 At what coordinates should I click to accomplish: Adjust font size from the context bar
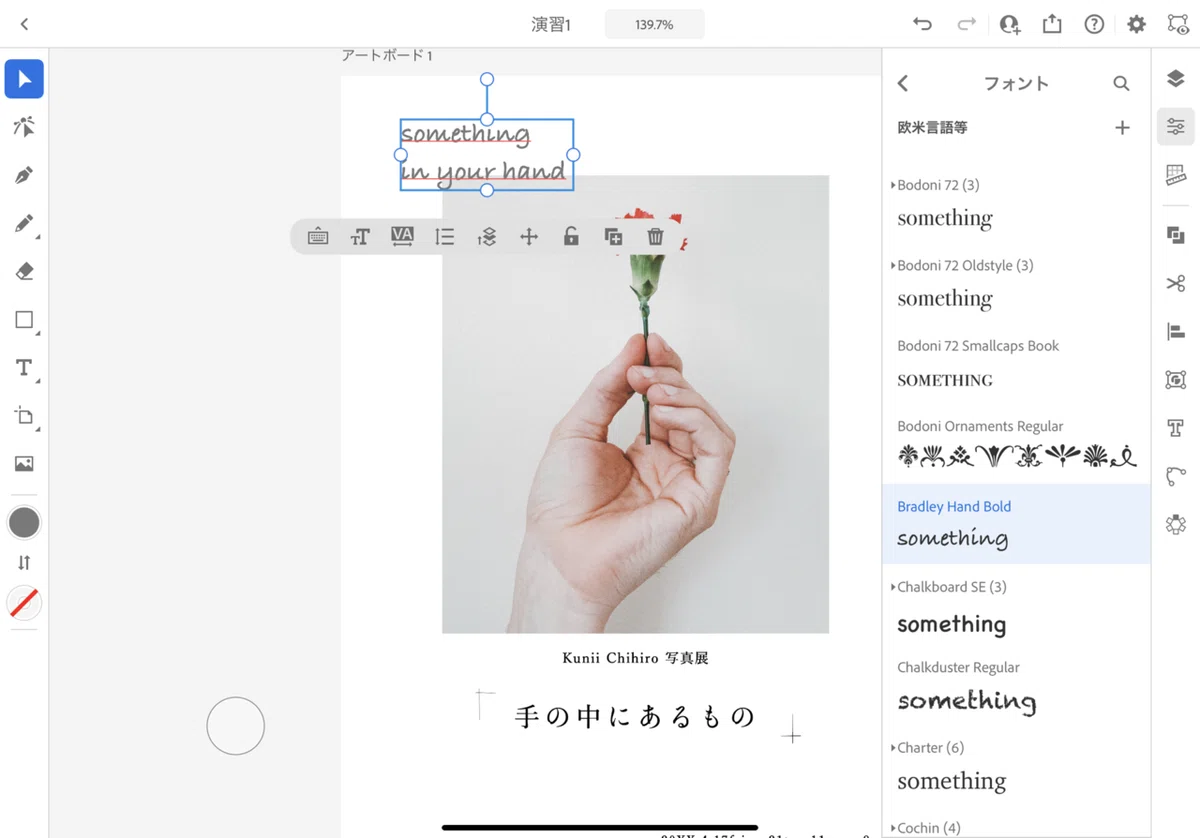pos(360,237)
